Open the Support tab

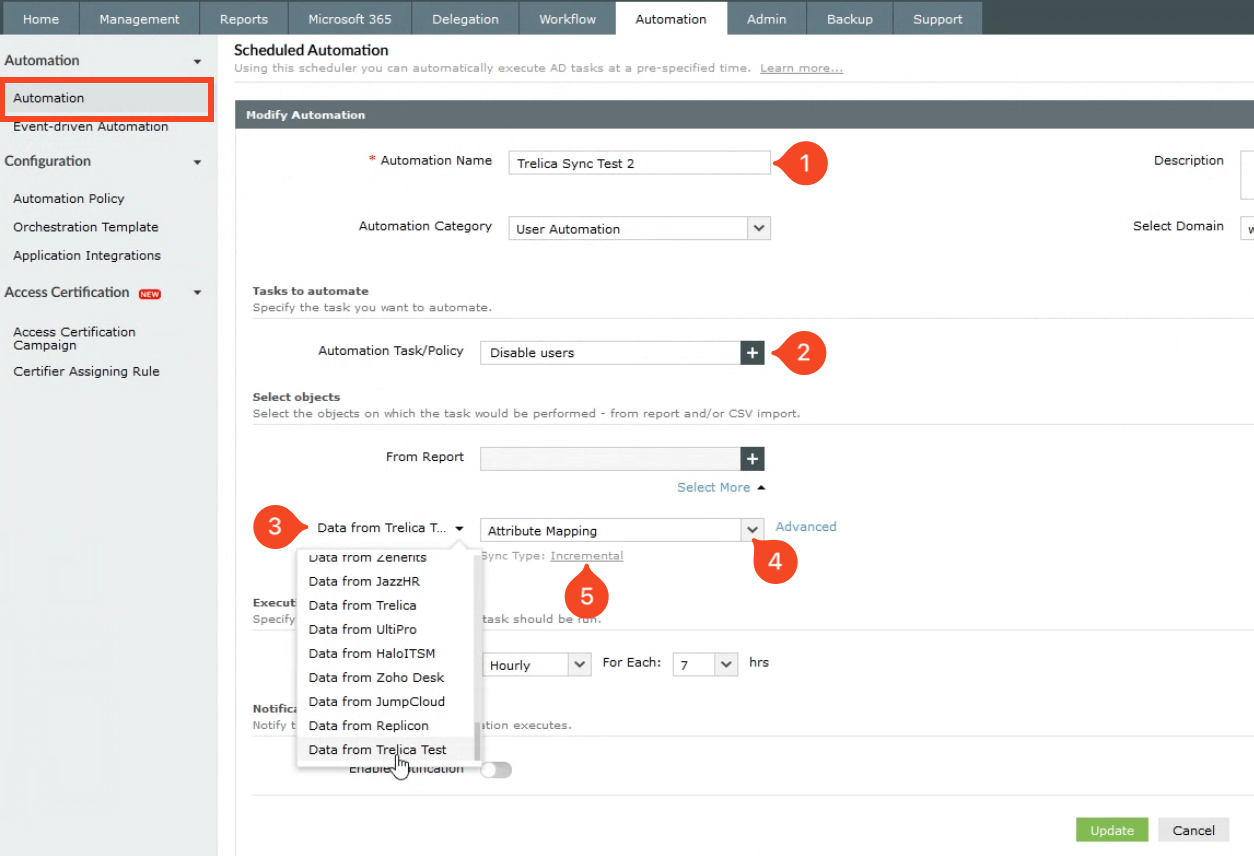point(938,19)
